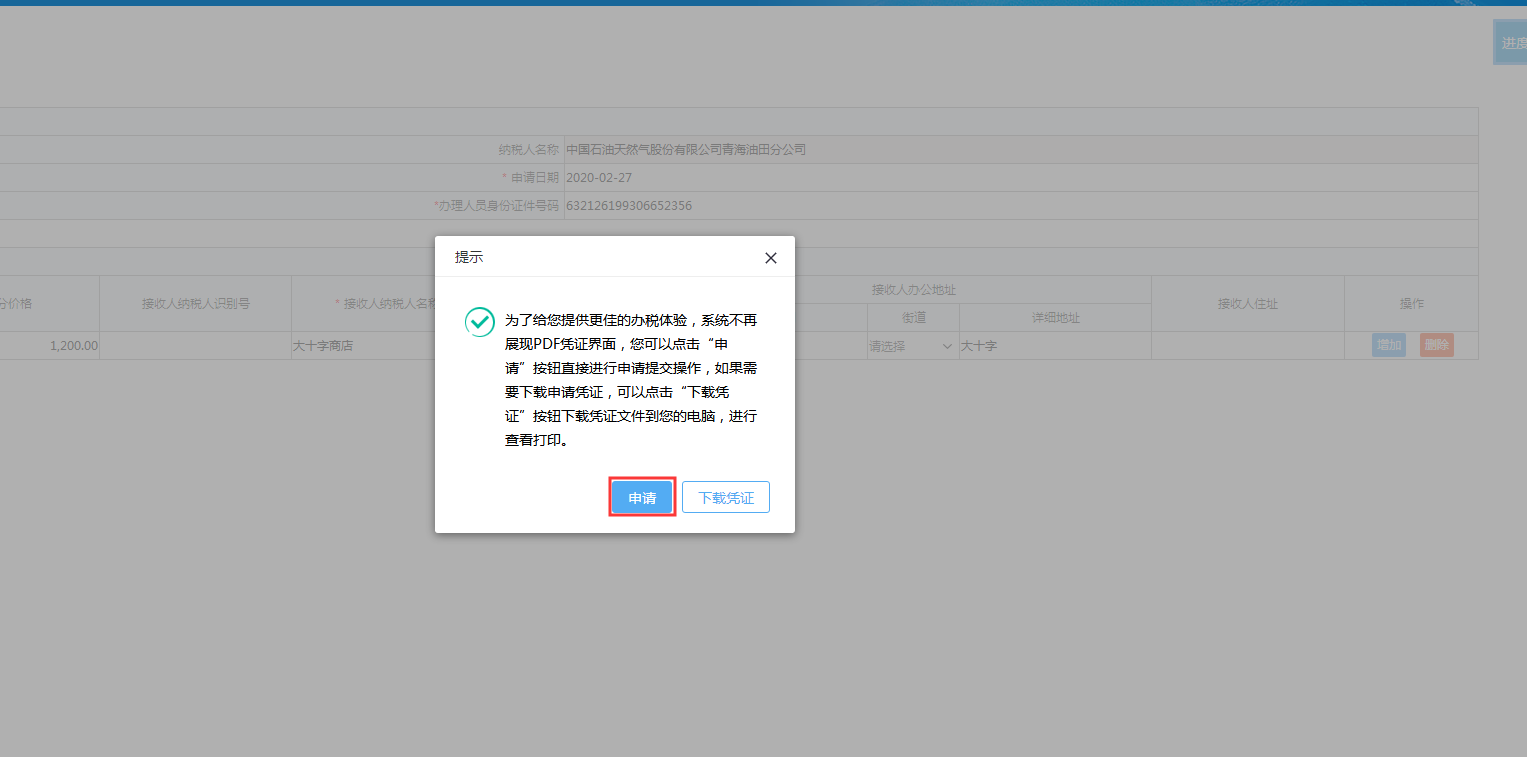Click the 1,200.00 price cell
Viewport: 1527px width, 757px height.
49,346
